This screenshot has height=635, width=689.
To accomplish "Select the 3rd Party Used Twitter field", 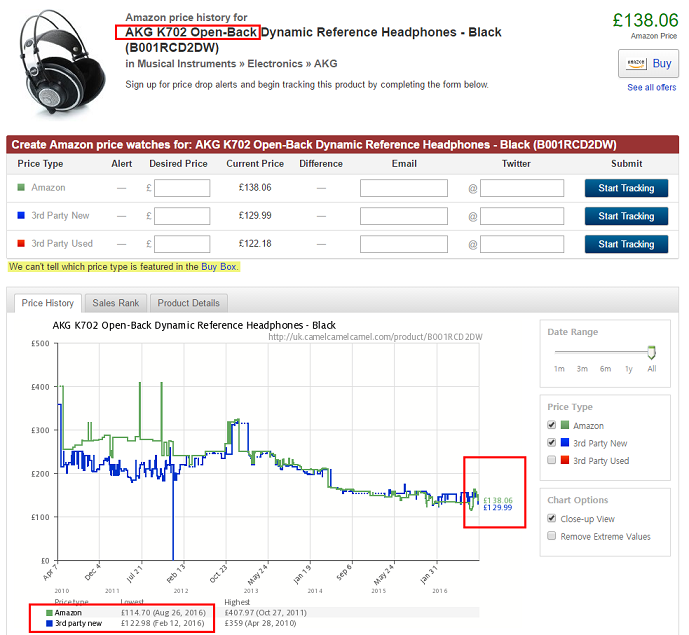I will (x=523, y=244).
